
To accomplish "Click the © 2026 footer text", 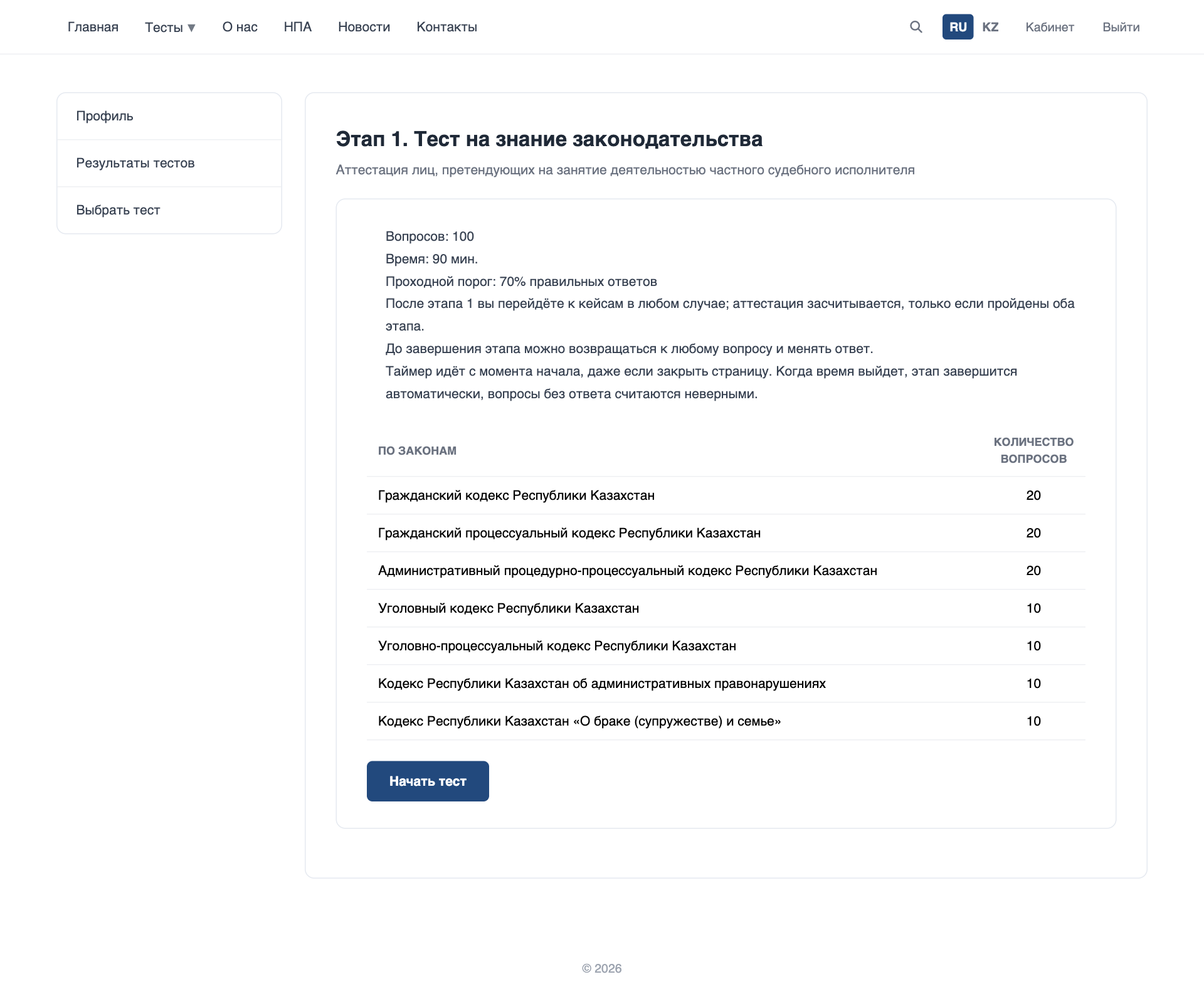I will pyautogui.click(x=602, y=968).
